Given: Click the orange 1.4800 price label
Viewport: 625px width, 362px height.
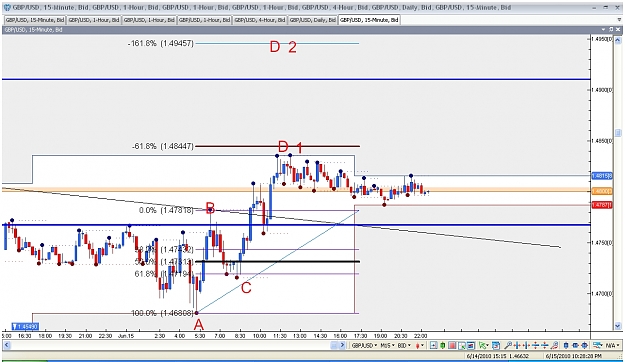Looking at the screenshot, I should [x=601, y=191].
